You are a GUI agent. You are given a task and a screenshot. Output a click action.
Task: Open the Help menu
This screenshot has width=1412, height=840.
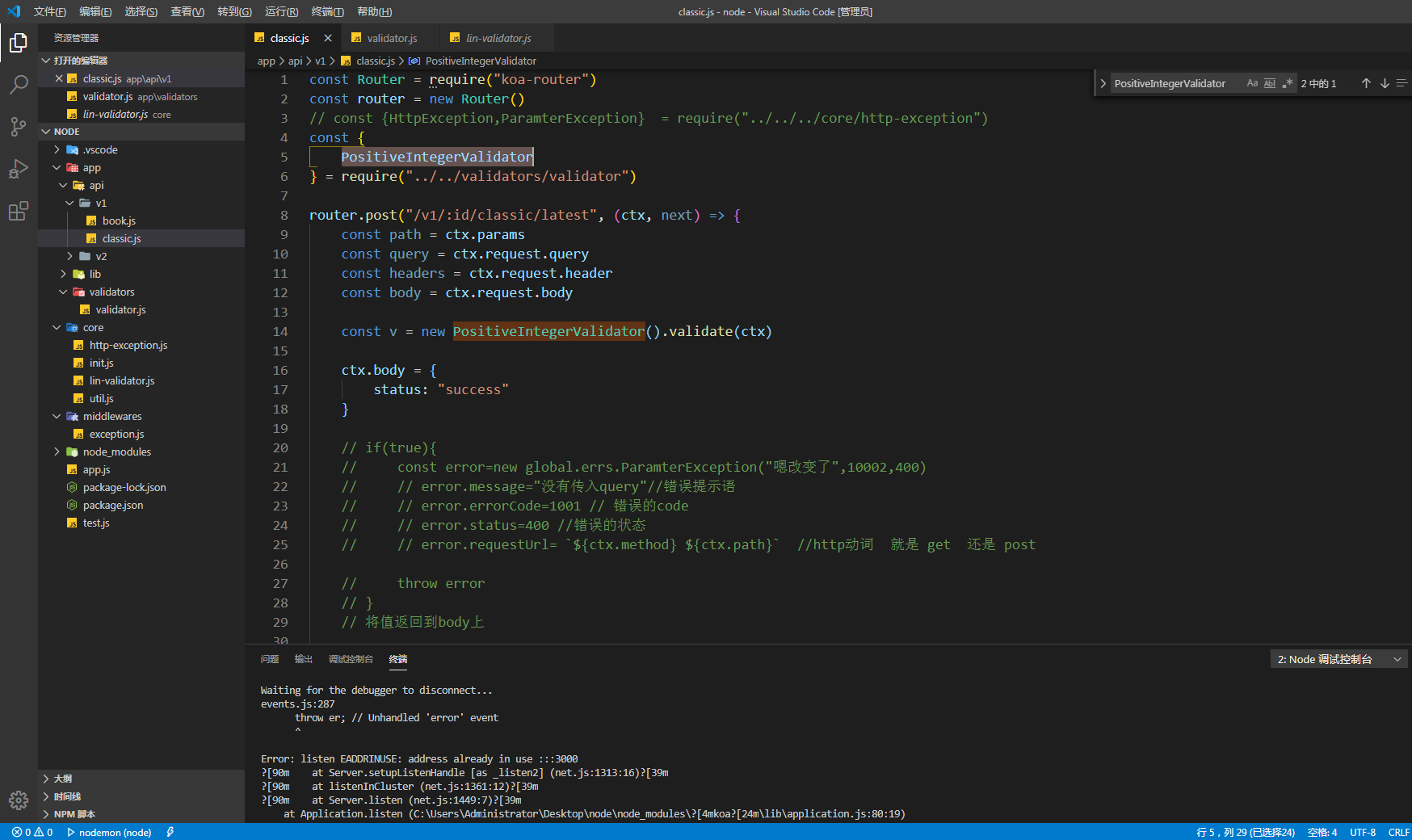pyautogui.click(x=374, y=11)
